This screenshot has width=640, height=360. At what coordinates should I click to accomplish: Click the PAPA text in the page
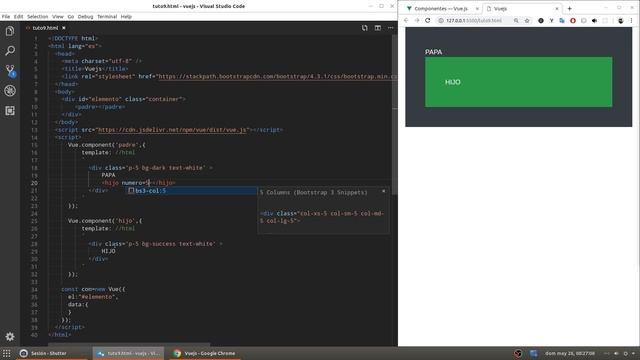433,52
